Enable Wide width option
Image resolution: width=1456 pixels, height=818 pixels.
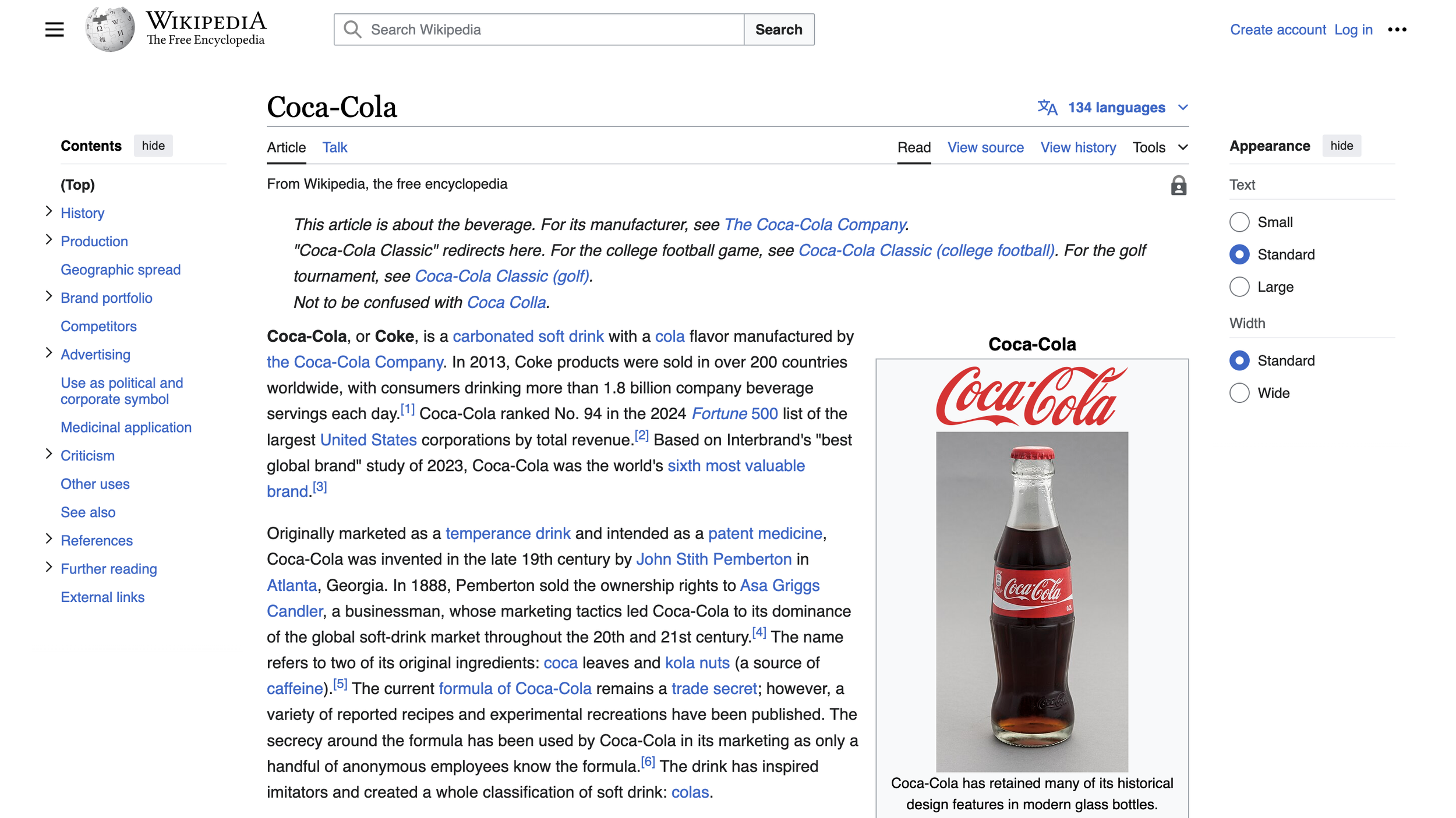(x=1239, y=393)
